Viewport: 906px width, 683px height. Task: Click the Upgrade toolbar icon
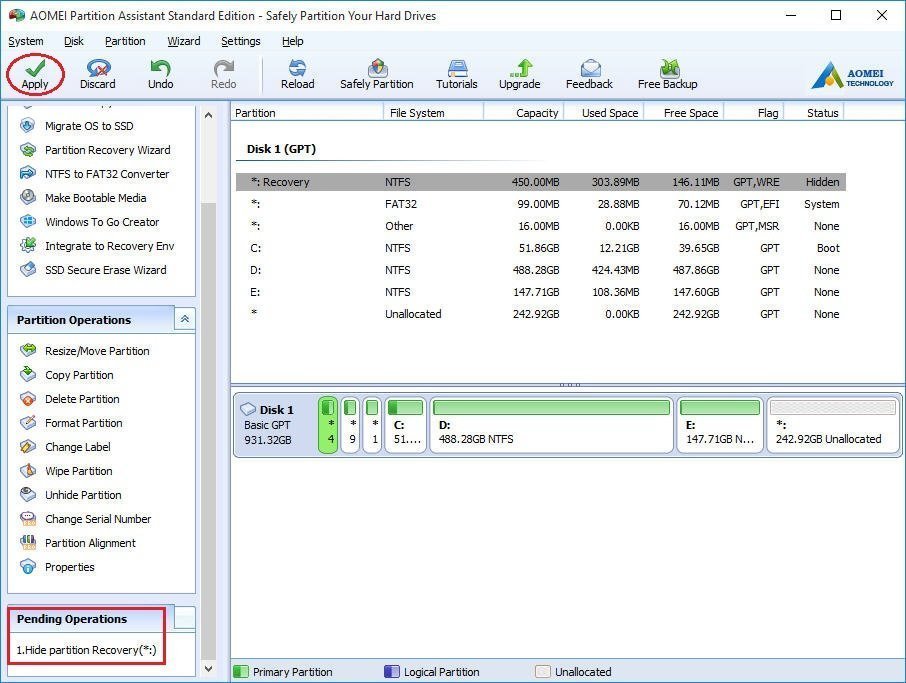point(519,75)
